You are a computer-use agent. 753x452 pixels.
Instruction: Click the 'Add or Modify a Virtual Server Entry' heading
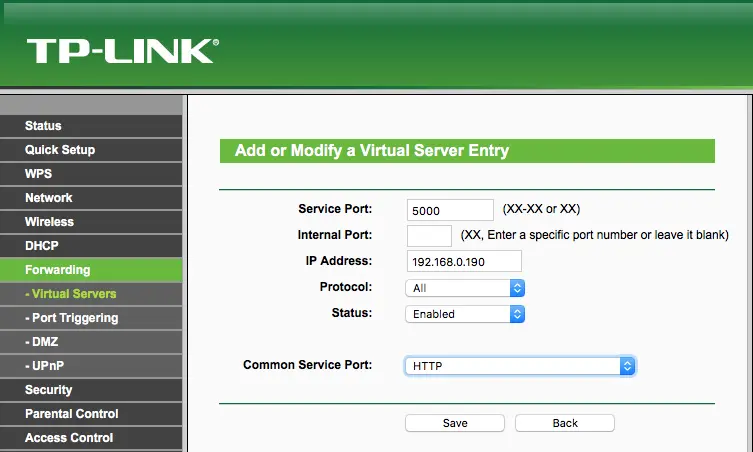tap(372, 151)
